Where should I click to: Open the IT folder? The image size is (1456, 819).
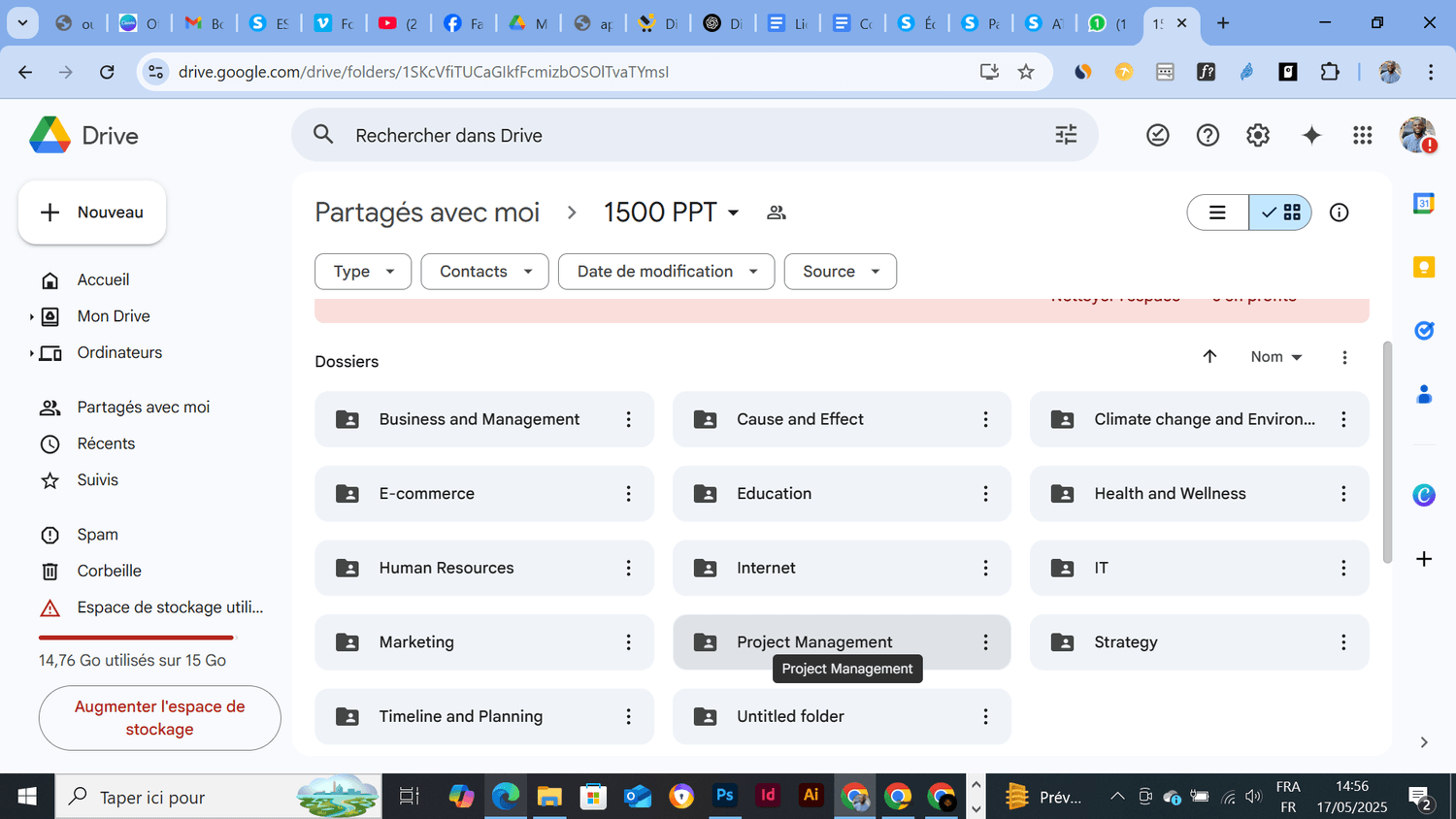1199,568
